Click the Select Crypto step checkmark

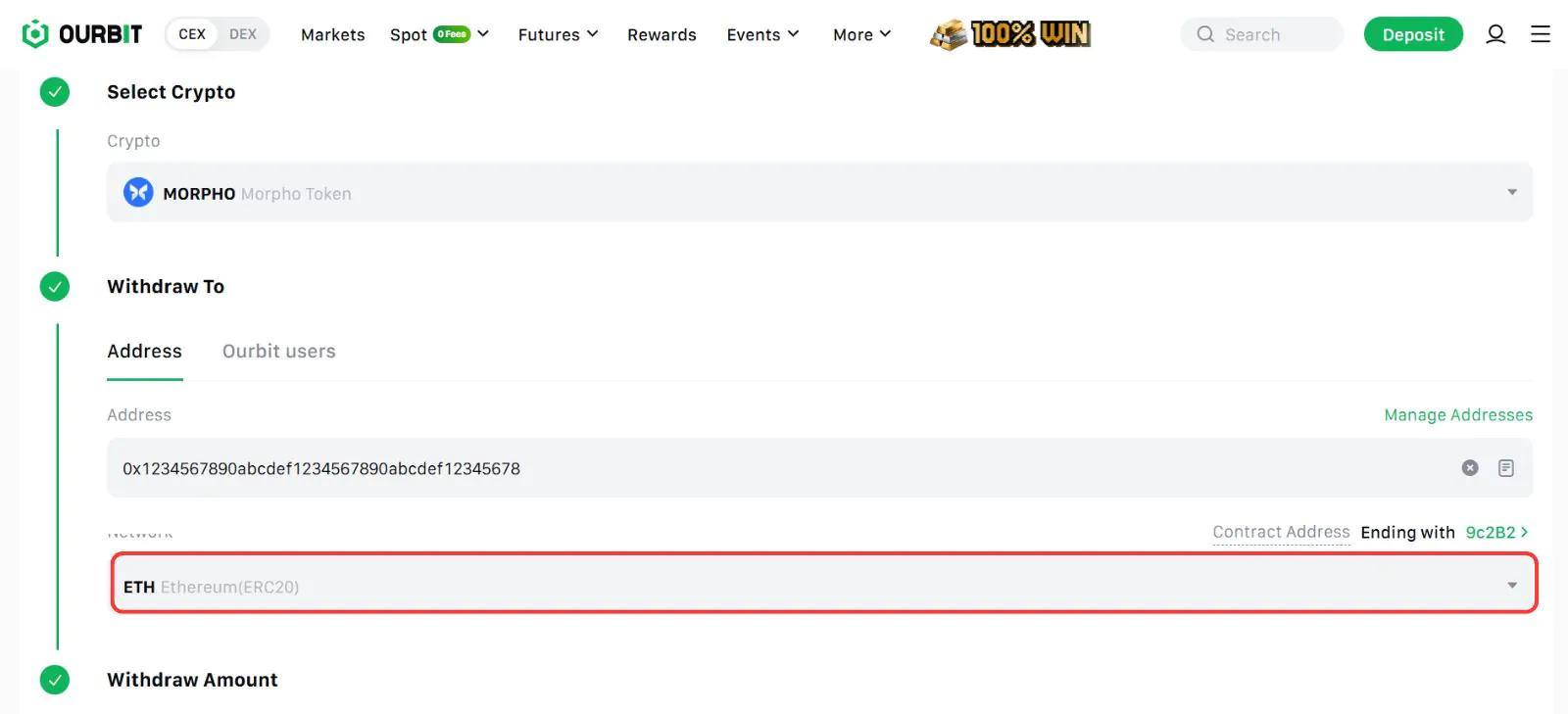(55, 92)
